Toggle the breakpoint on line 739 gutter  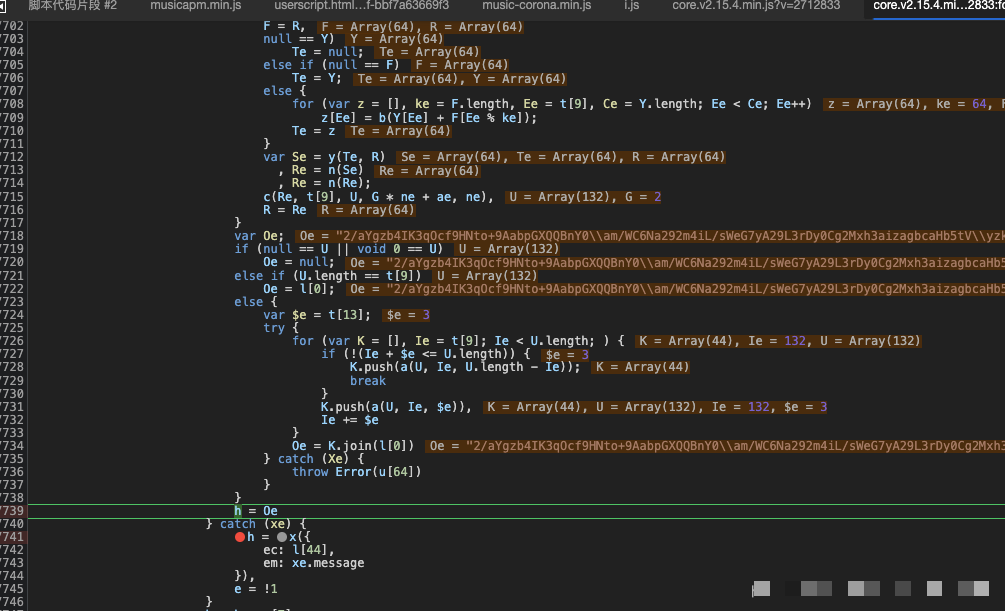pyautogui.click(x=14, y=511)
